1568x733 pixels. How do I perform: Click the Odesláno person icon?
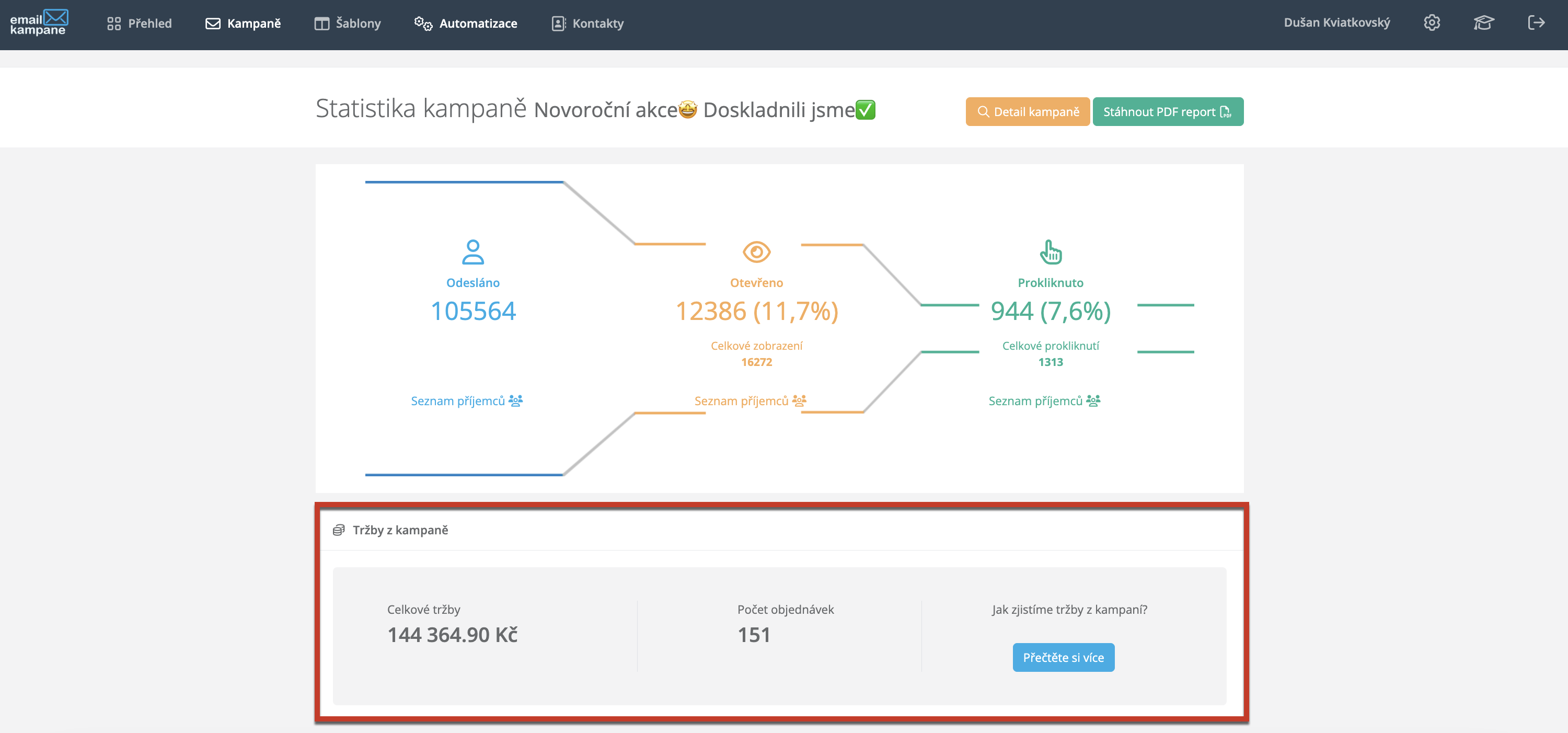pyautogui.click(x=473, y=251)
